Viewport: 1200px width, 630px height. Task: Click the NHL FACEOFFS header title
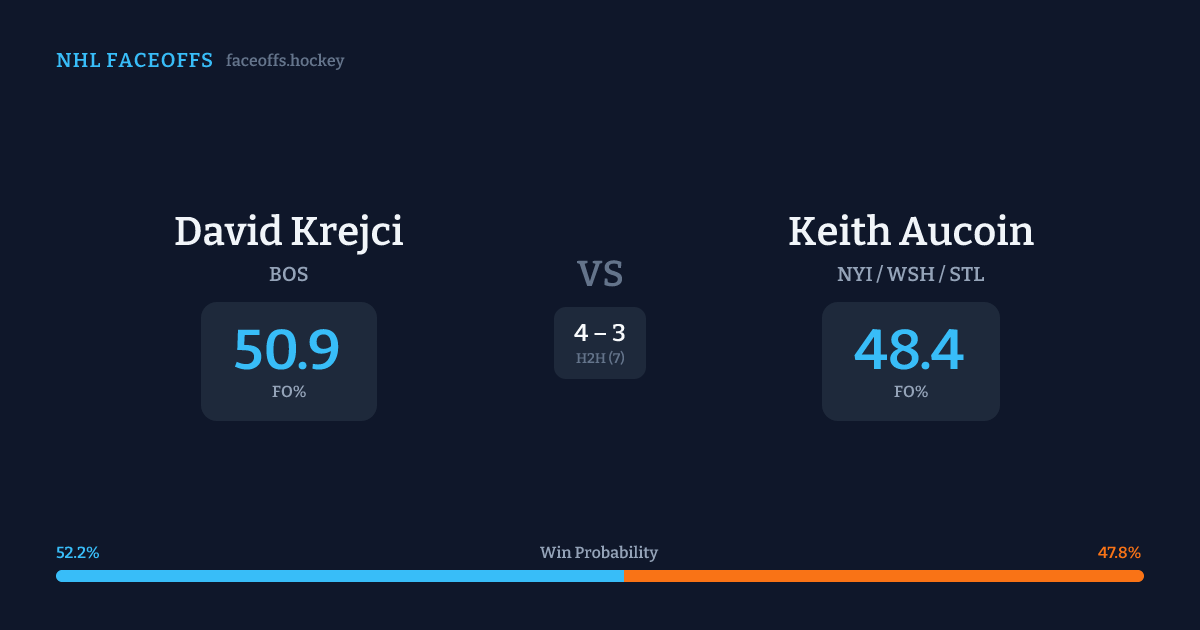(134, 61)
